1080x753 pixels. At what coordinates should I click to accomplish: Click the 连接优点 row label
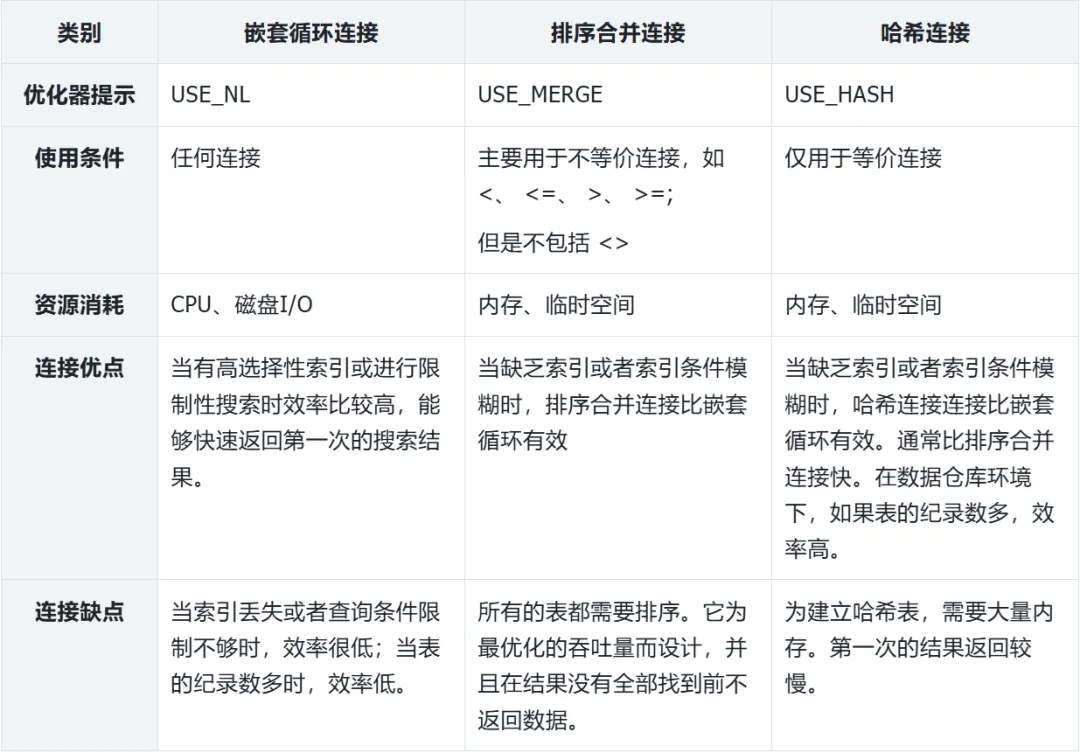coord(79,368)
